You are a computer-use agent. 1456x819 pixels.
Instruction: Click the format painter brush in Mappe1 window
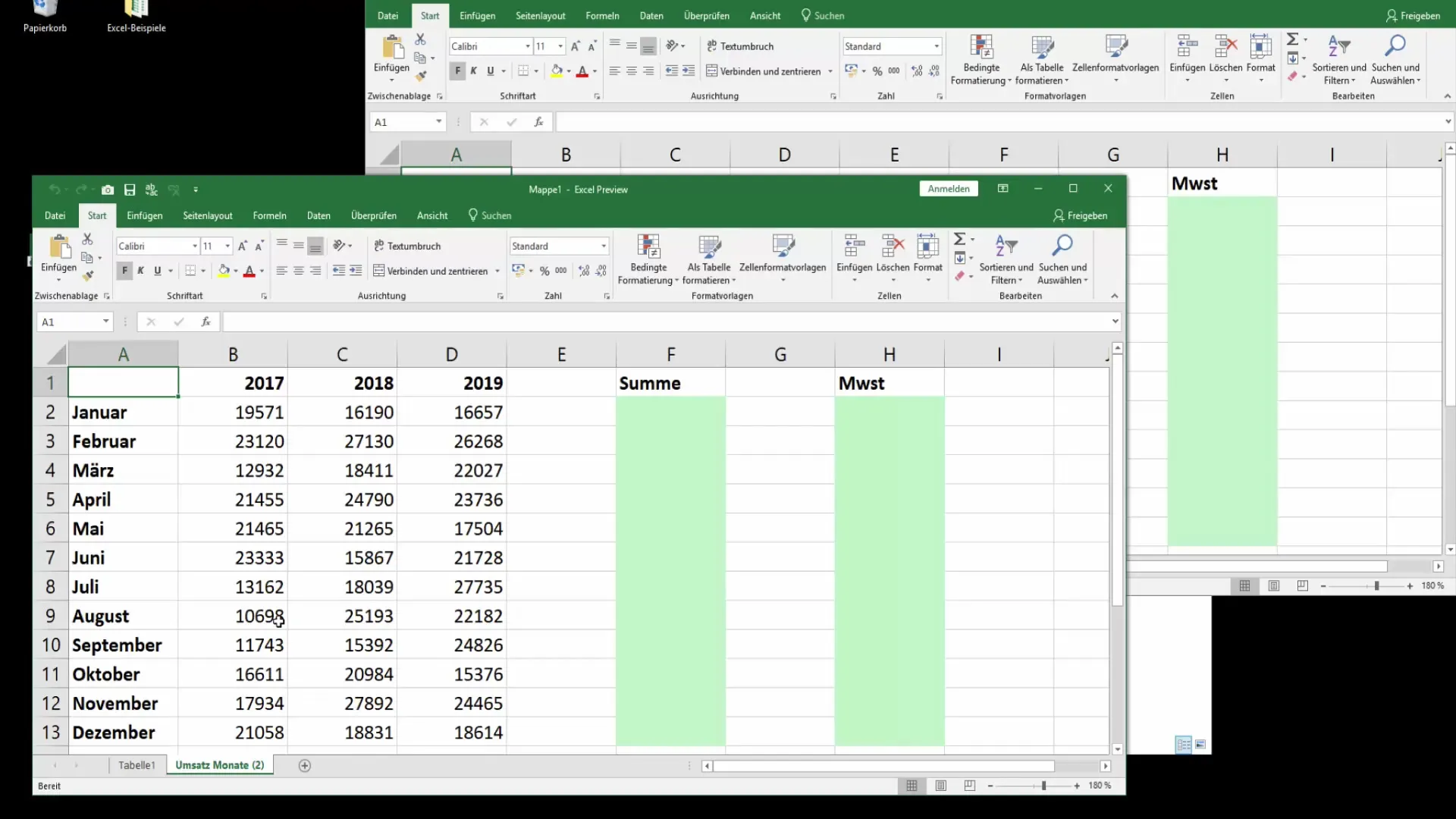click(x=88, y=275)
